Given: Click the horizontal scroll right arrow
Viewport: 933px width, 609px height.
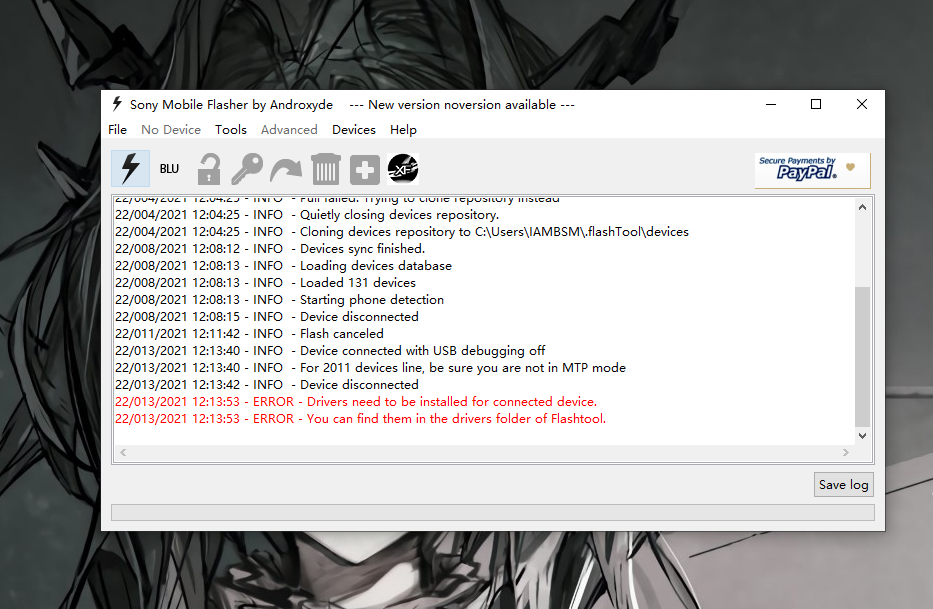Looking at the screenshot, I should (846, 452).
